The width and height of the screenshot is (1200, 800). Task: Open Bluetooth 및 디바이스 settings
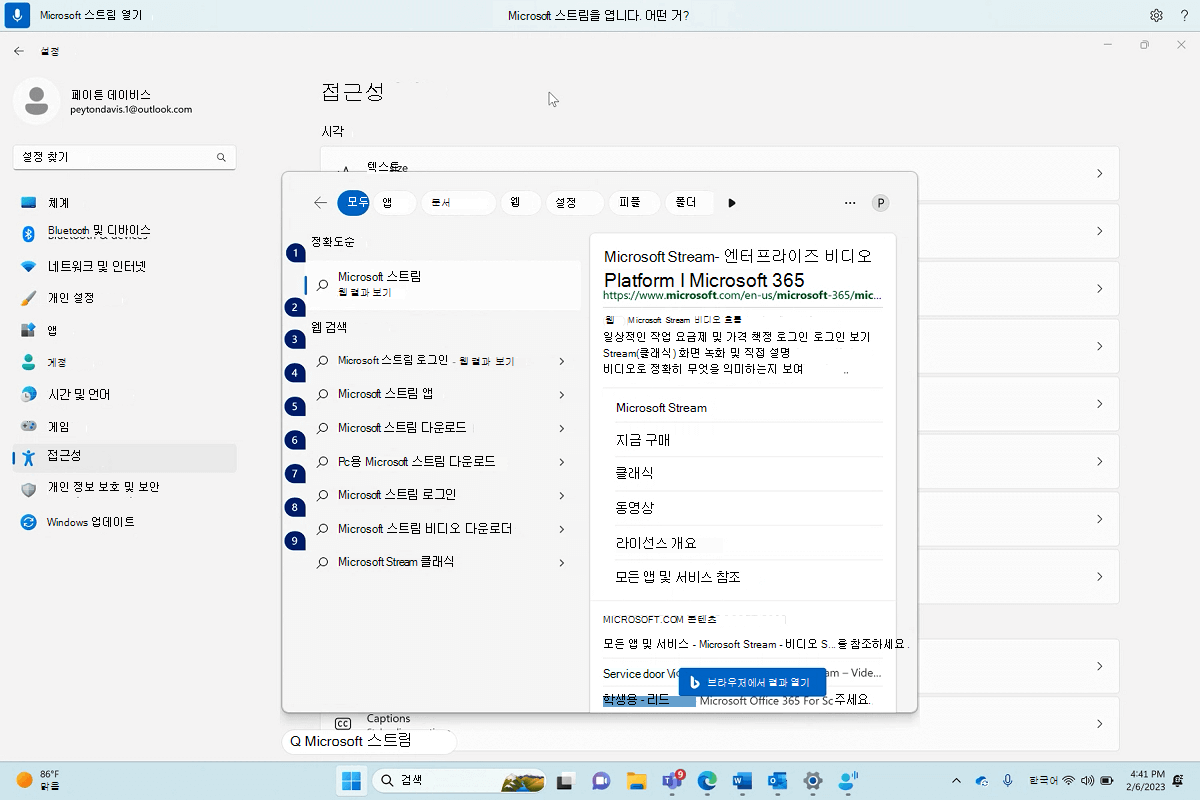click(x=124, y=232)
